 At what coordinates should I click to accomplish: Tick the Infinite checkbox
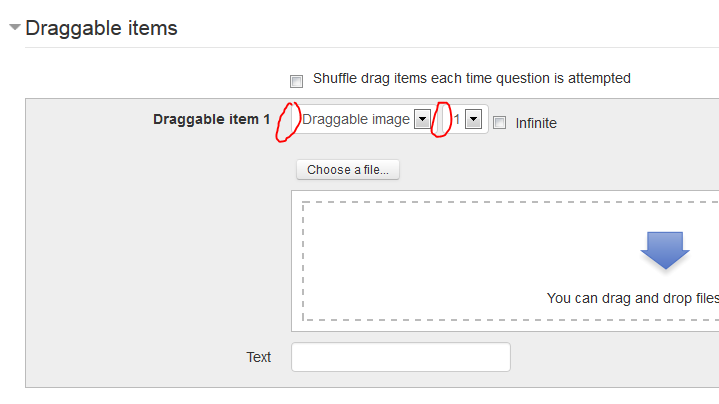499,123
